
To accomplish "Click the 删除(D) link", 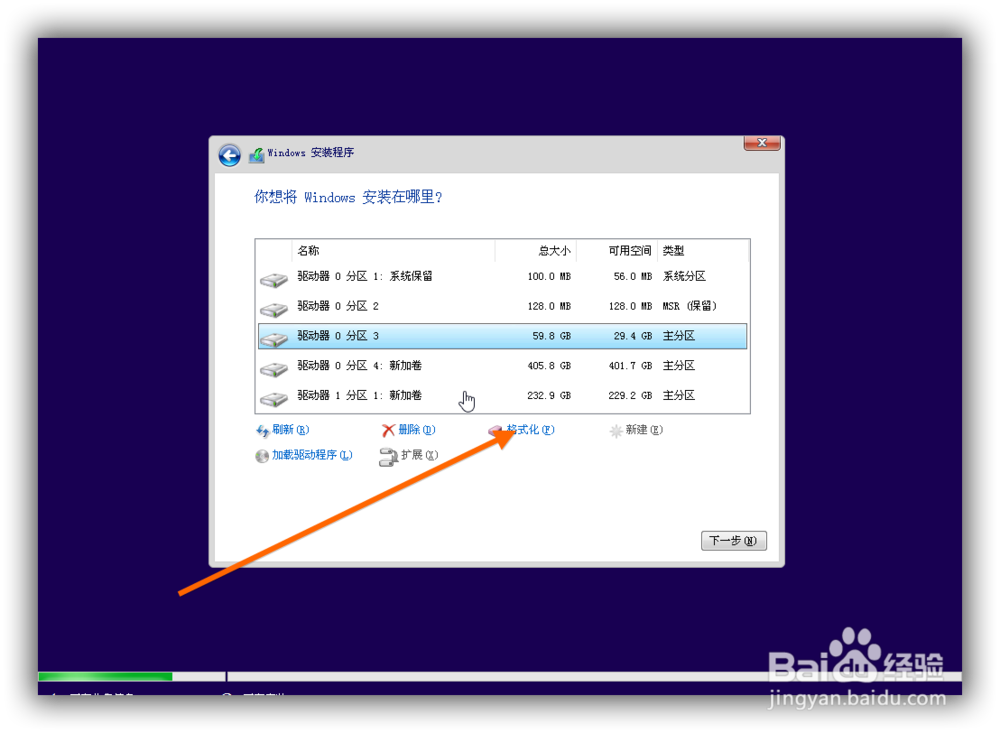I will tap(416, 430).
